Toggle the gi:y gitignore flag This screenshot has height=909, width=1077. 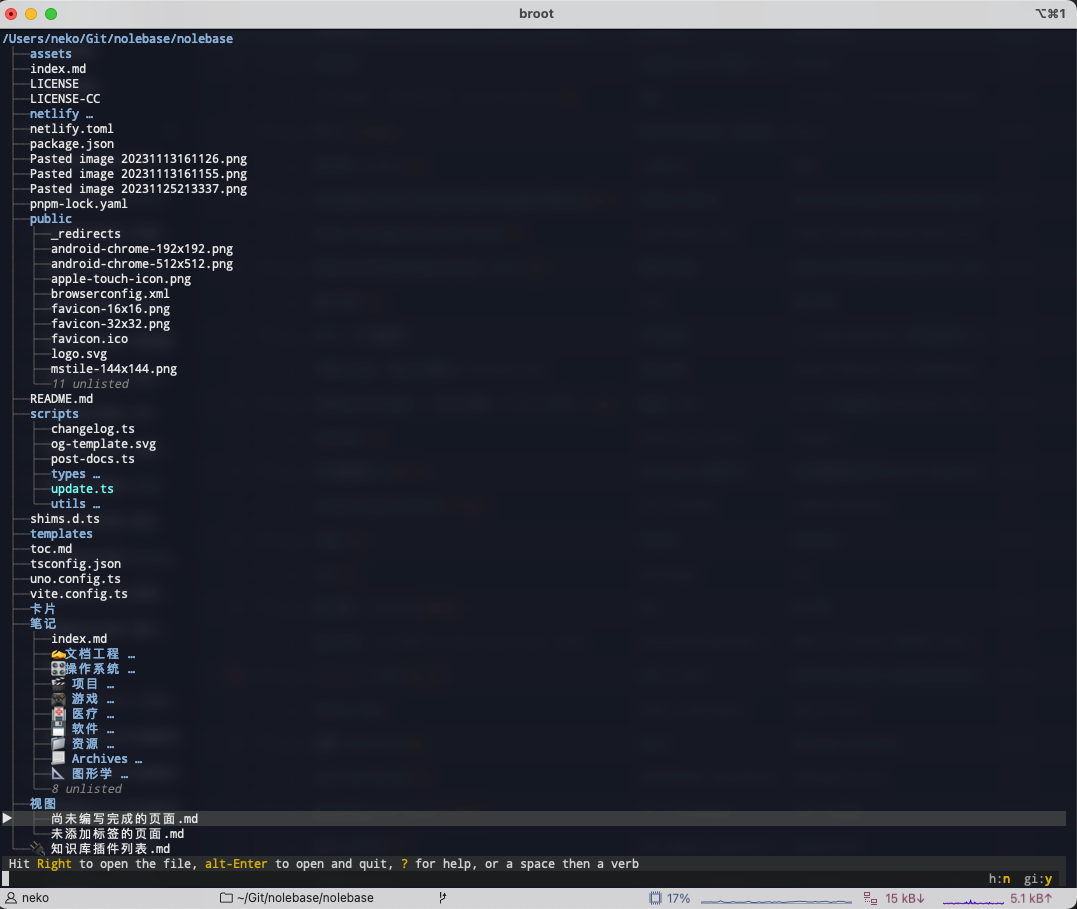click(x=1037, y=879)
